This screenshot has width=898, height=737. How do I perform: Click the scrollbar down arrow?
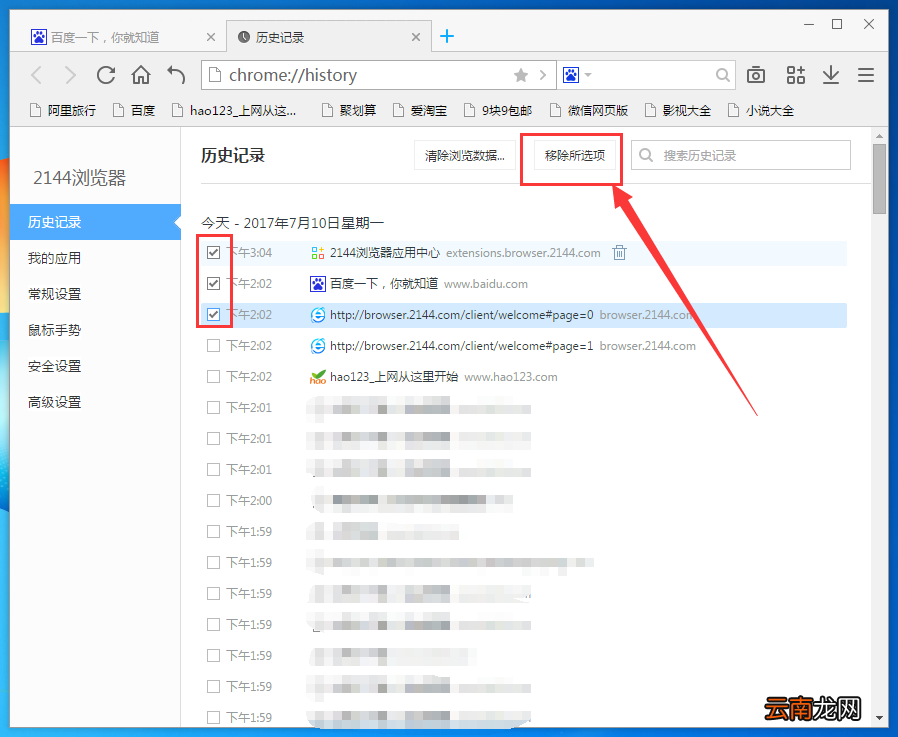click(879, 718)
